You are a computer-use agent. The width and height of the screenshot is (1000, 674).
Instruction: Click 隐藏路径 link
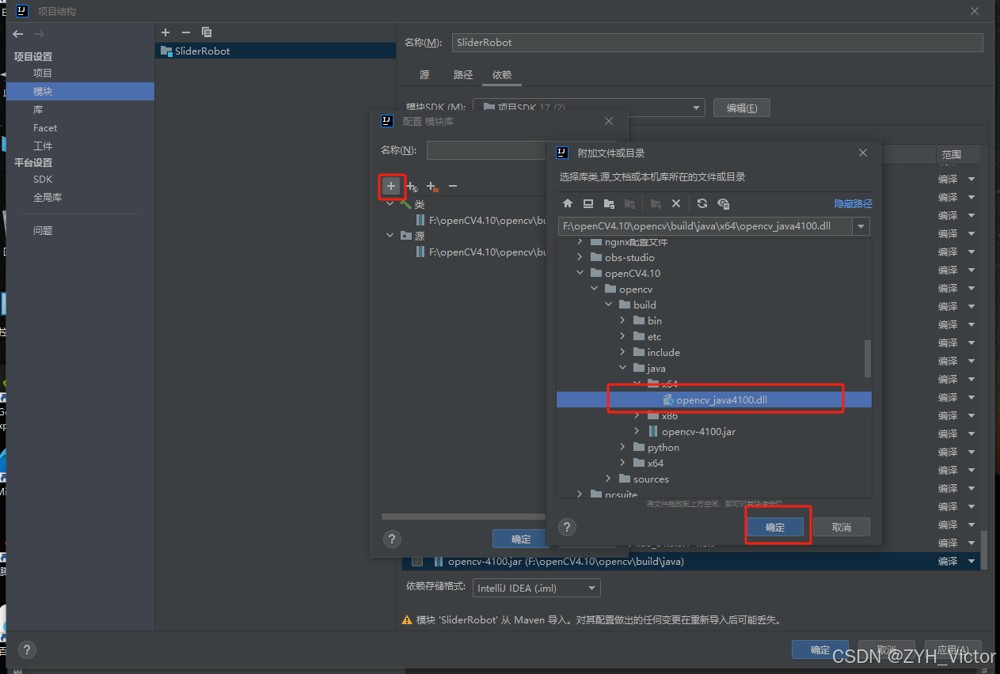tap(853, 203)
